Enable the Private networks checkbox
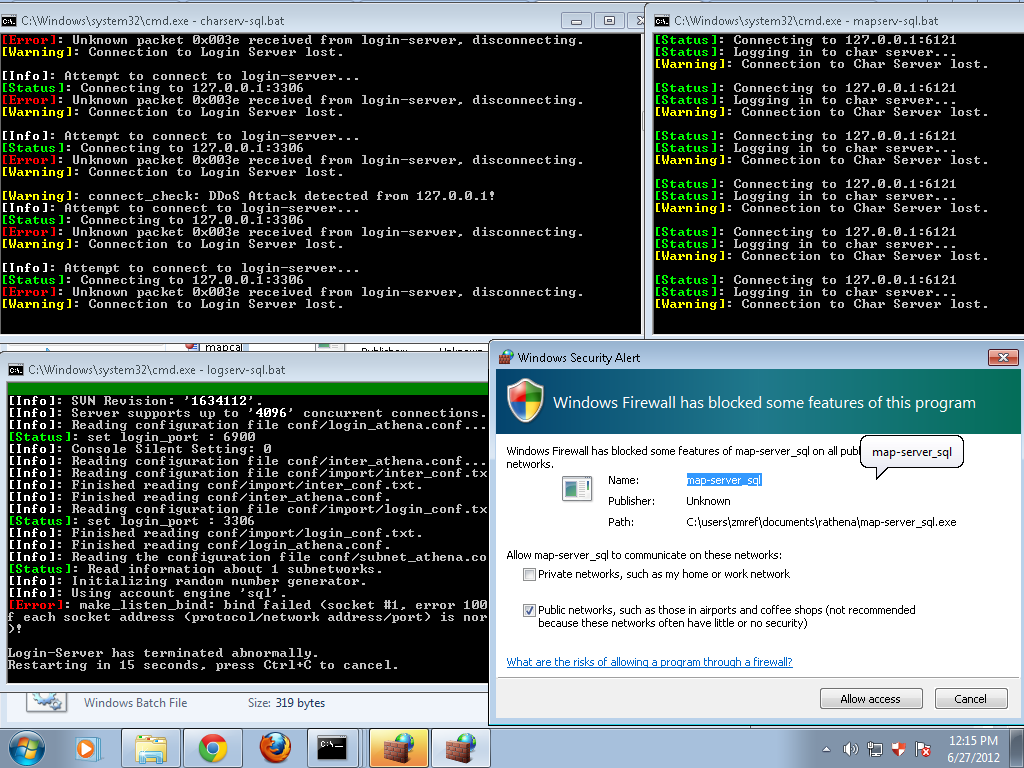Viewport: 1024px width, 768px height. coord(529,575)
